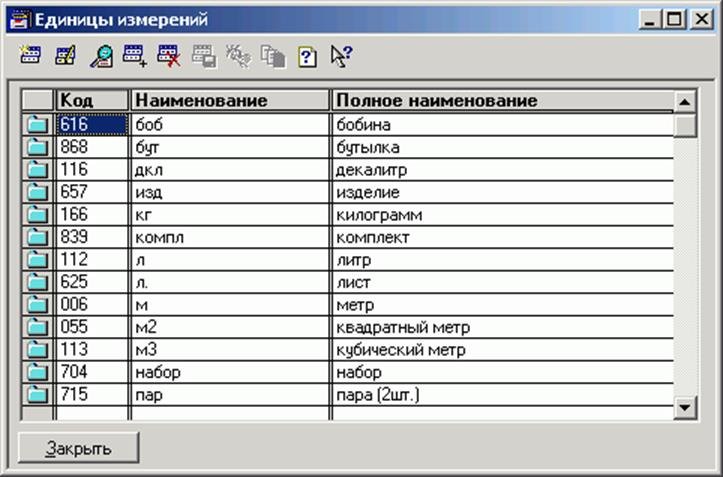Click the full name cell комплект
Image resolution: width=723 pixels, height=477 pixels.
click(503, 237)
